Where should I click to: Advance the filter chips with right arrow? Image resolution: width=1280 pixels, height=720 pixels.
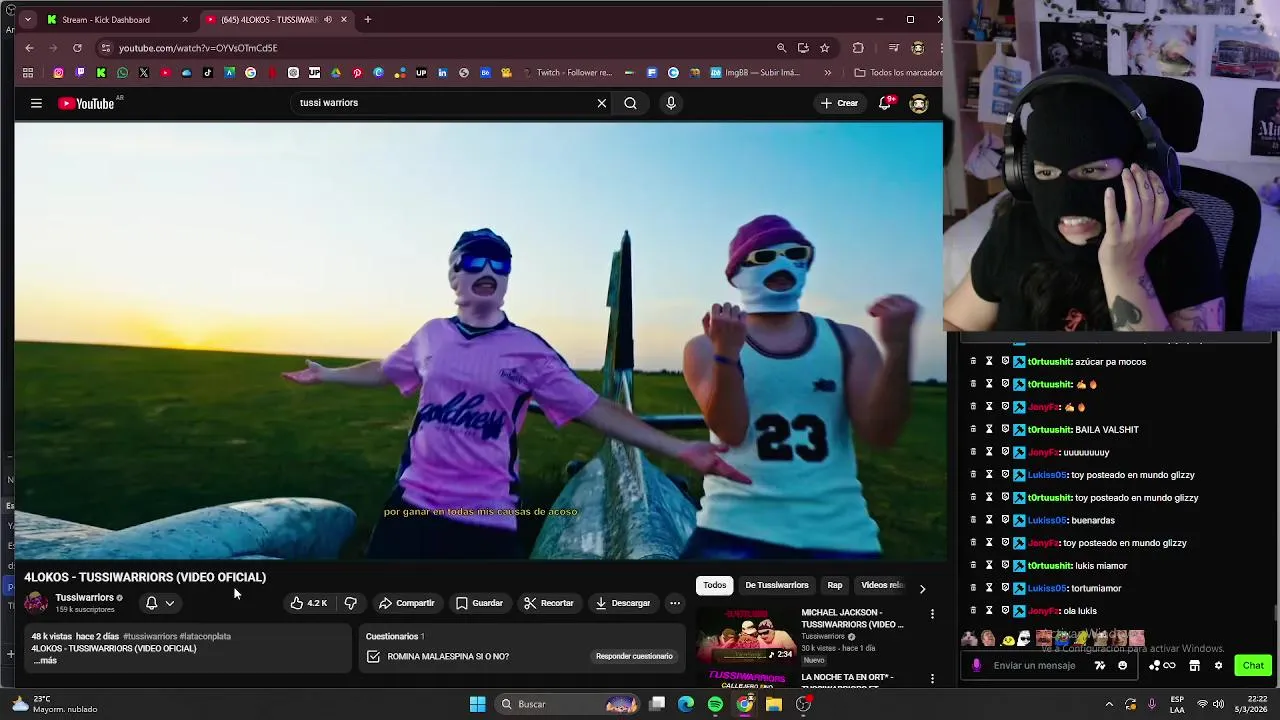point(922,589)
